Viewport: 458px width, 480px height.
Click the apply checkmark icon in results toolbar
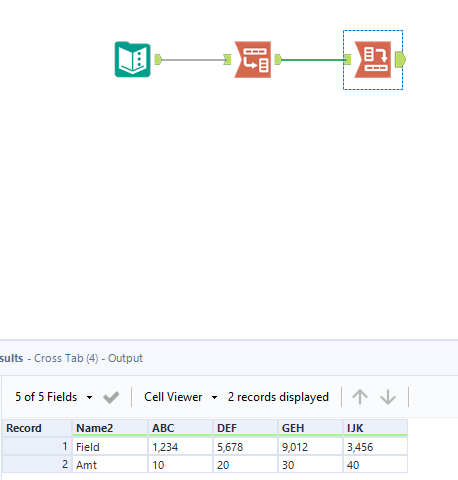(111, 397)
